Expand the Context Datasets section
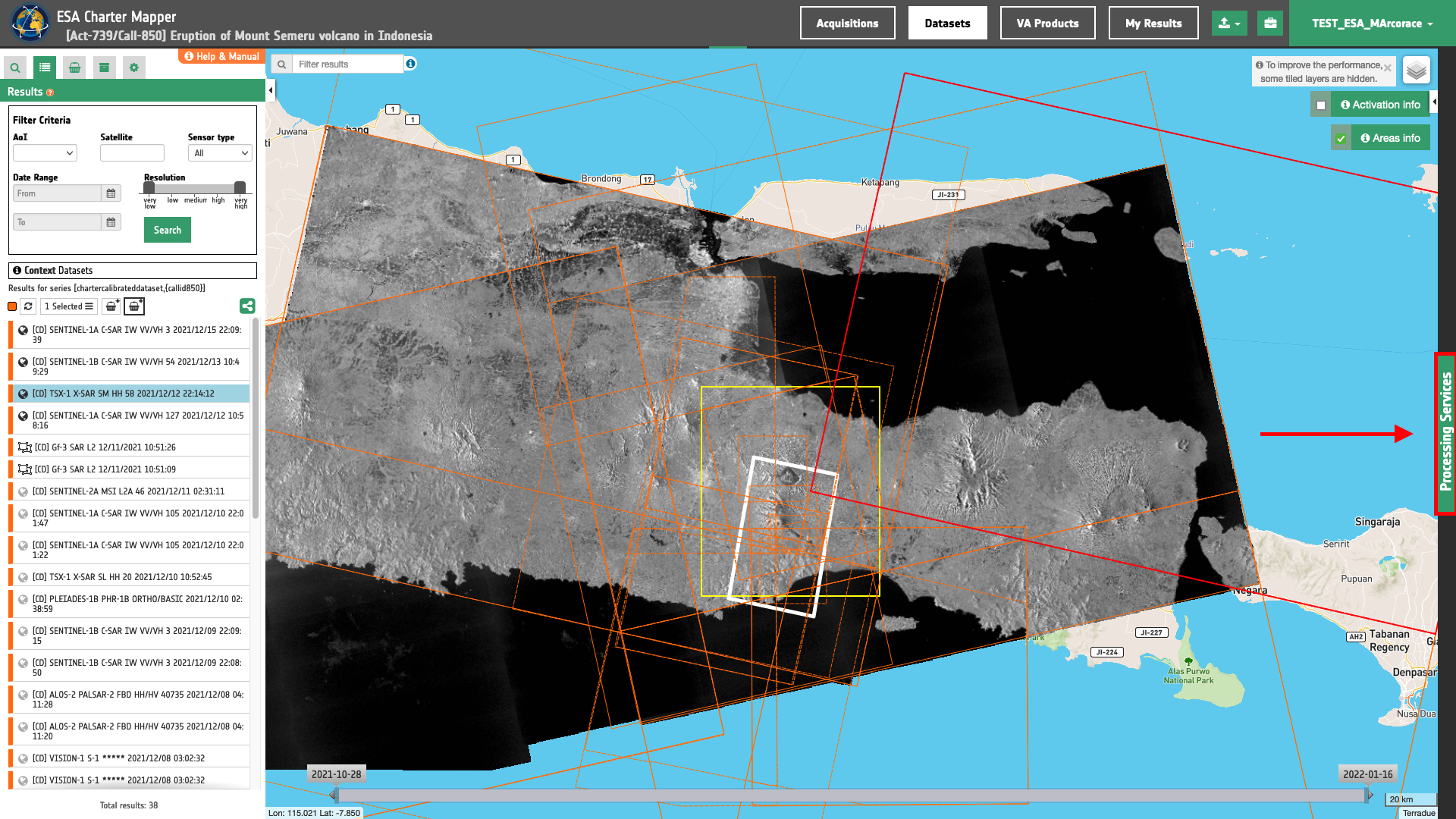Viewport: 1456px width, 819px height. pyautogui.click(x=133, y=271)
